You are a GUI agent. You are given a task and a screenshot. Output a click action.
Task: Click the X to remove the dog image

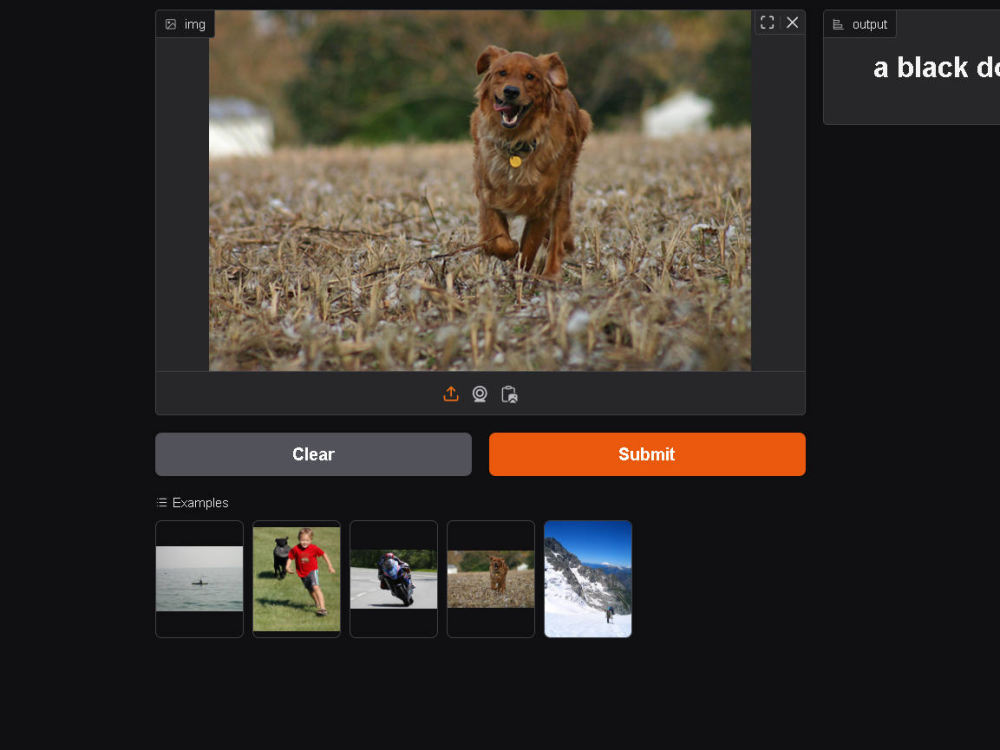tap(792, 22)
